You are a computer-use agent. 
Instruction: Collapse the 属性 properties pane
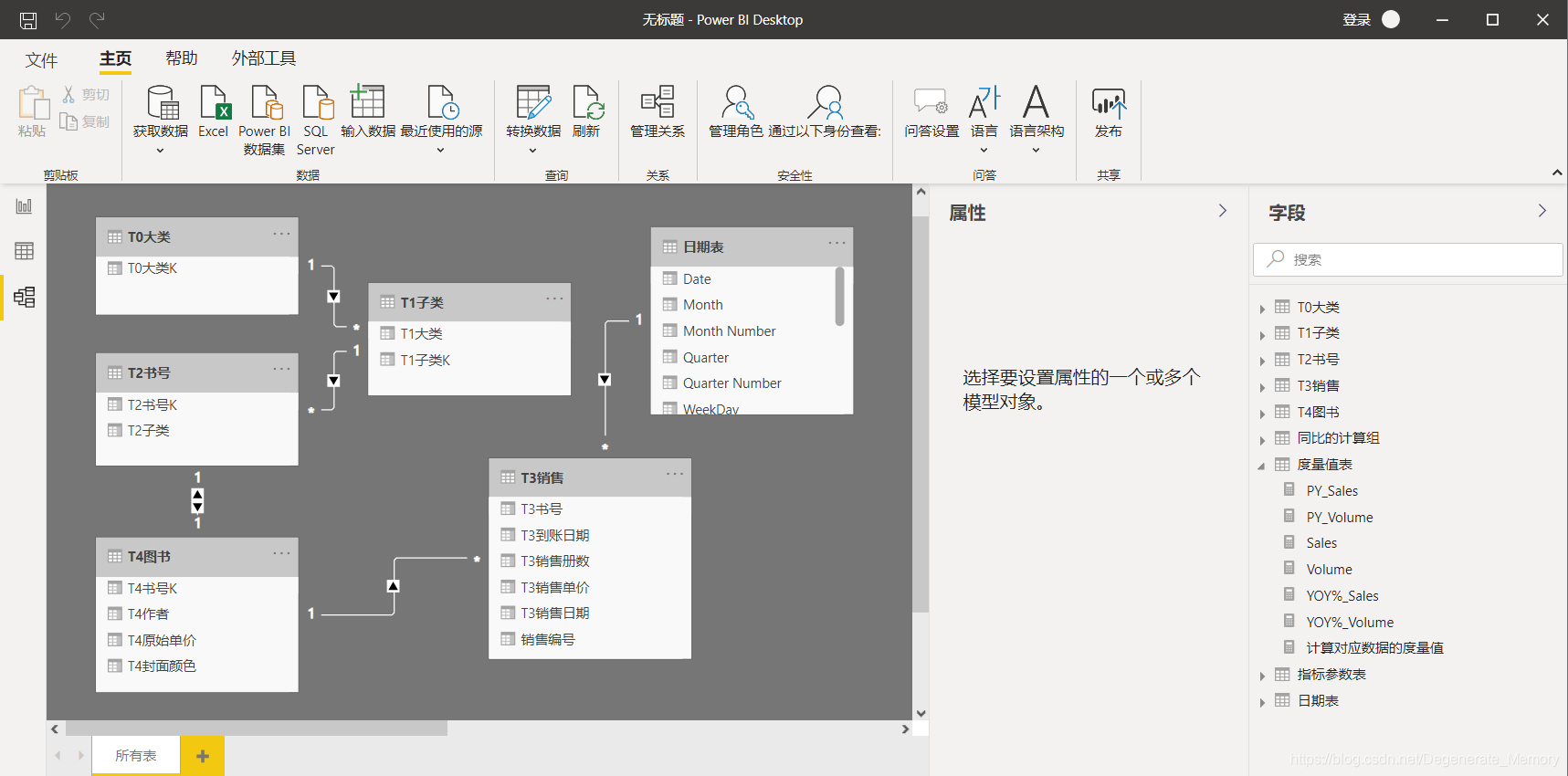click(1223, 211)
